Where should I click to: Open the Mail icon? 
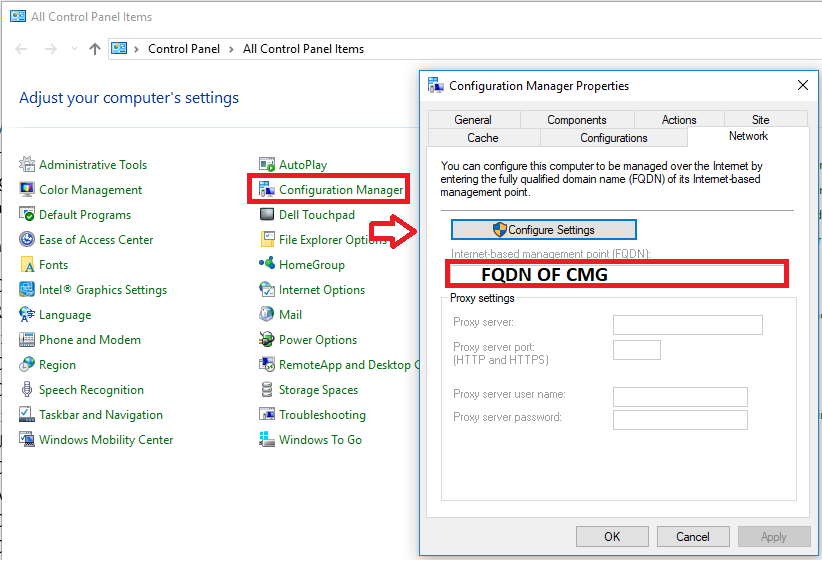tap(267, 315)
